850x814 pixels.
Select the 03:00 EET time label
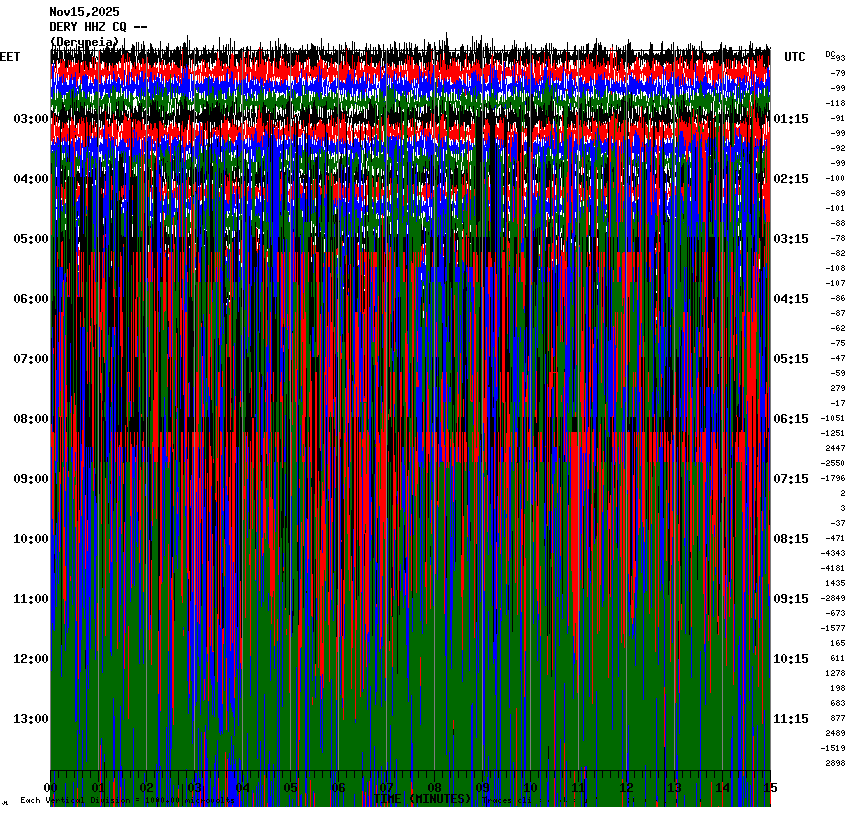[x=30, y=119]
